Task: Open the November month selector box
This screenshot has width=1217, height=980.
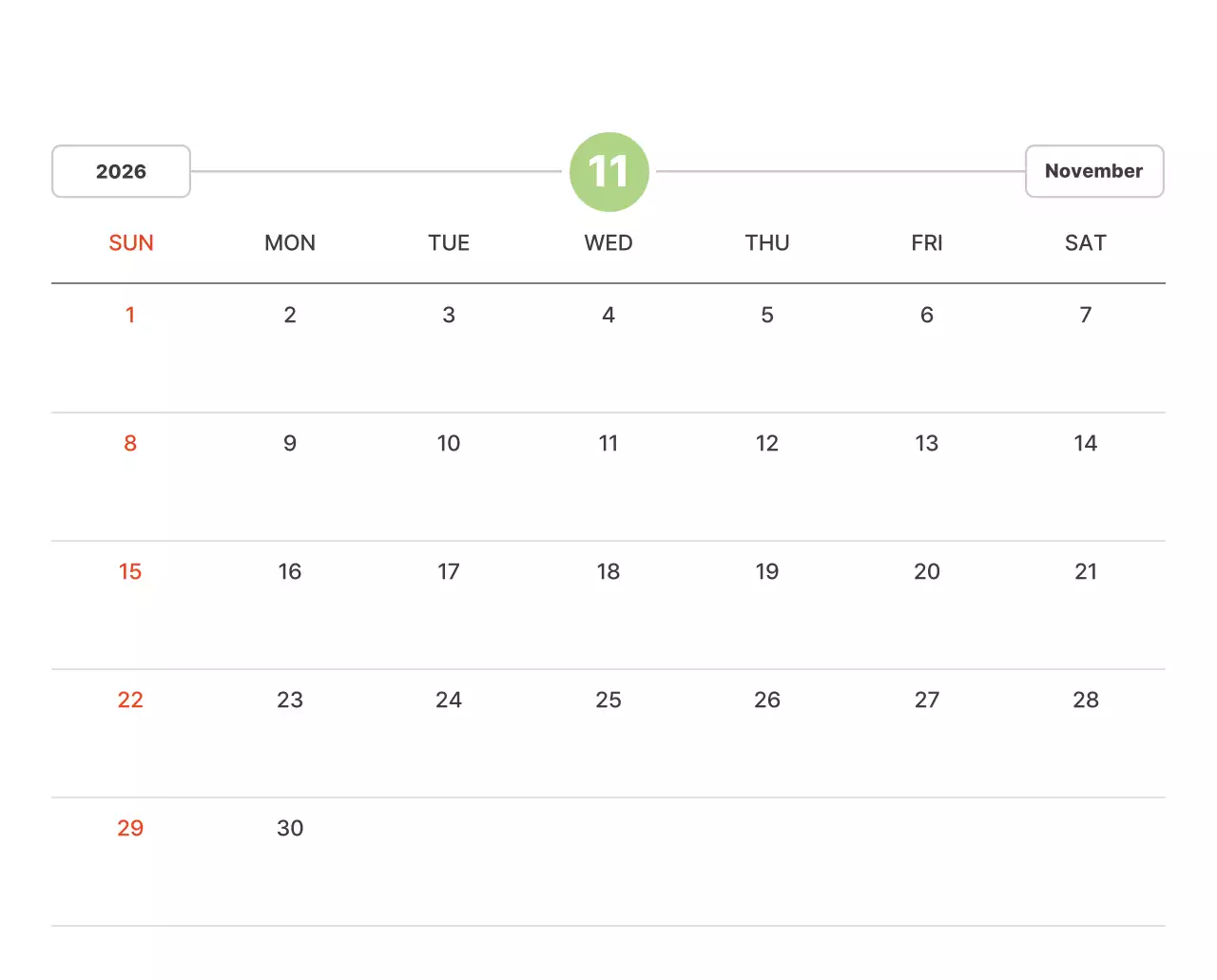Action: (1093, 171)
